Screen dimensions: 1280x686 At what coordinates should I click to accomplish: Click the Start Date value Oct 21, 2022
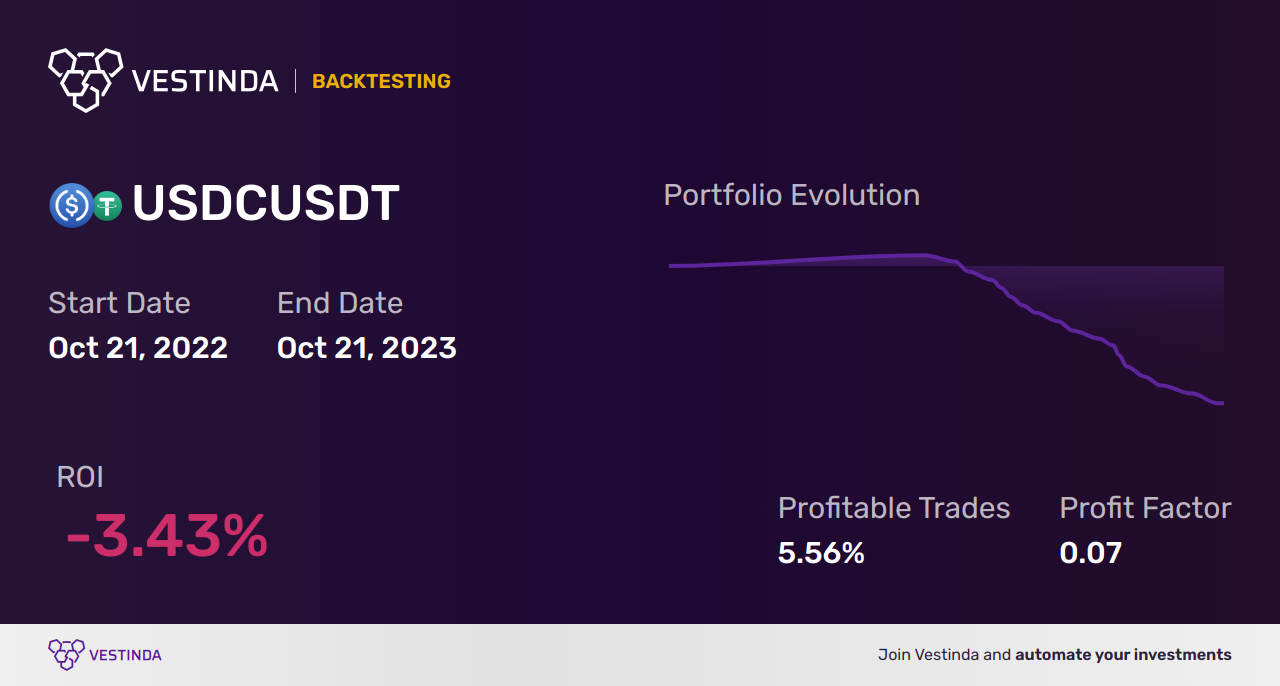(x=138, y=348)
